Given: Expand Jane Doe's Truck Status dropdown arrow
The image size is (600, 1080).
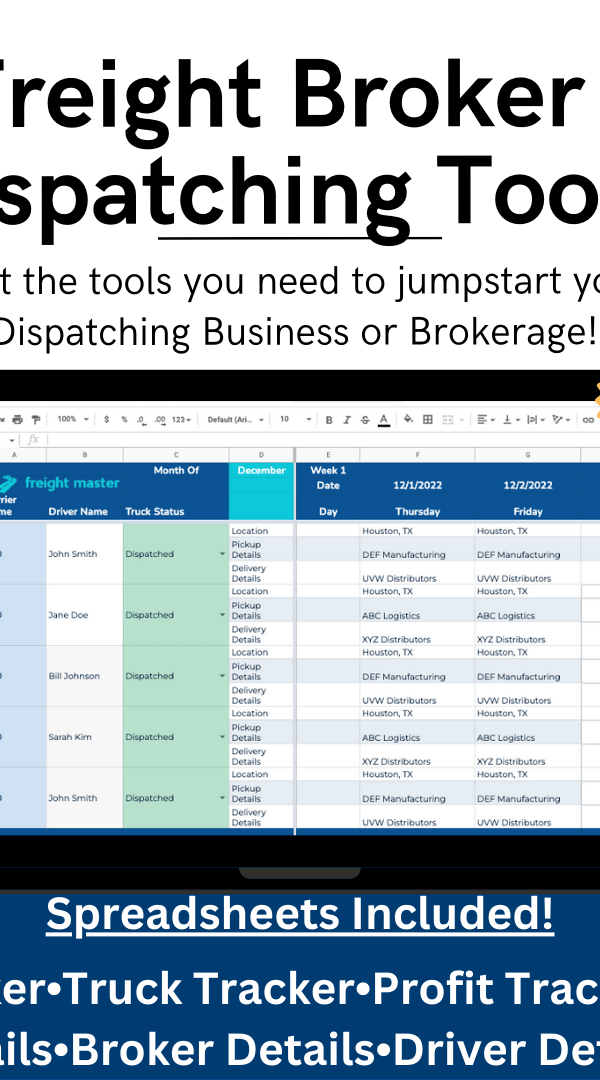Looking at the screenshot, I should 222,616.
